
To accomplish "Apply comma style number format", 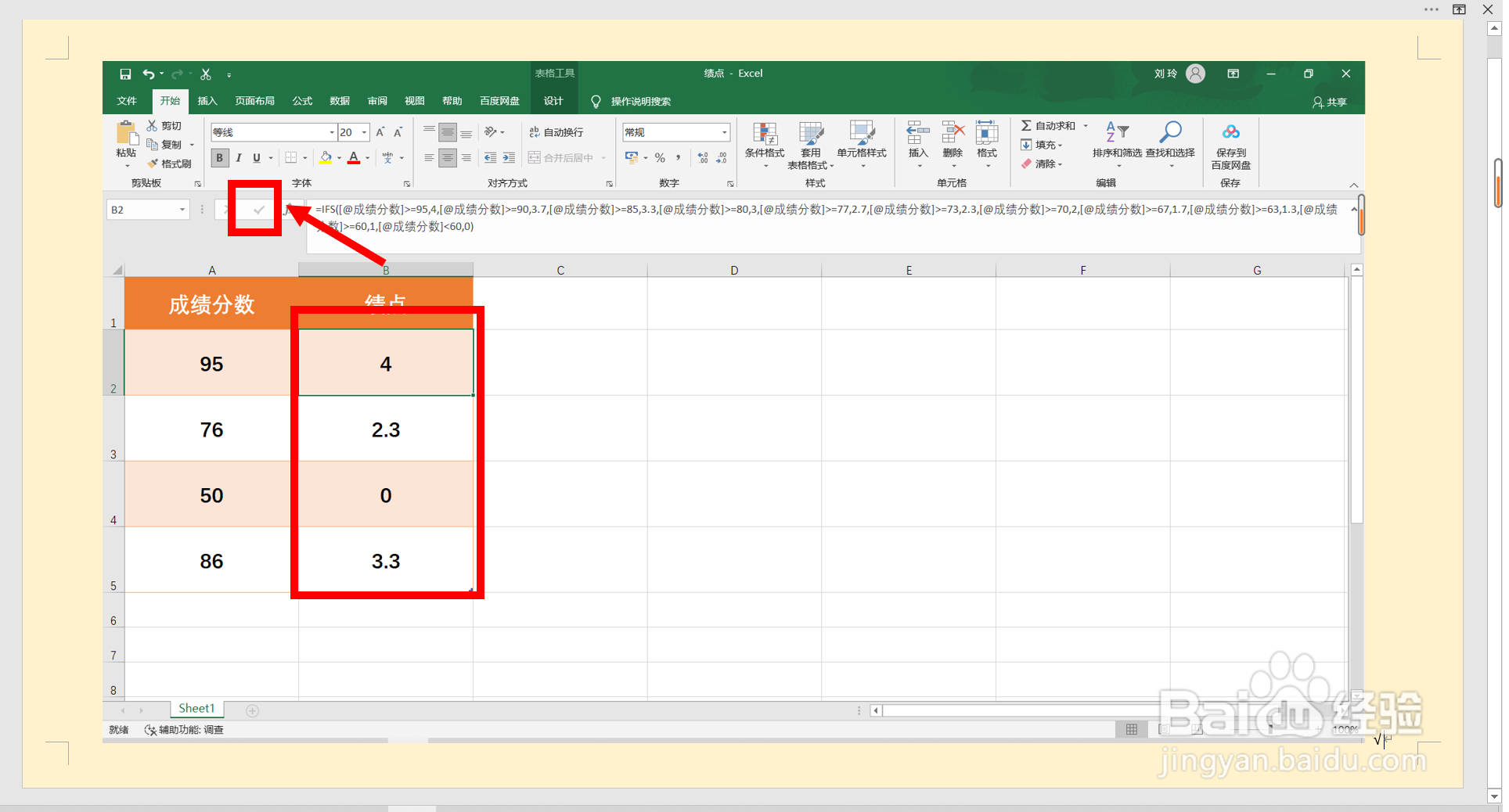I will 678,158.
